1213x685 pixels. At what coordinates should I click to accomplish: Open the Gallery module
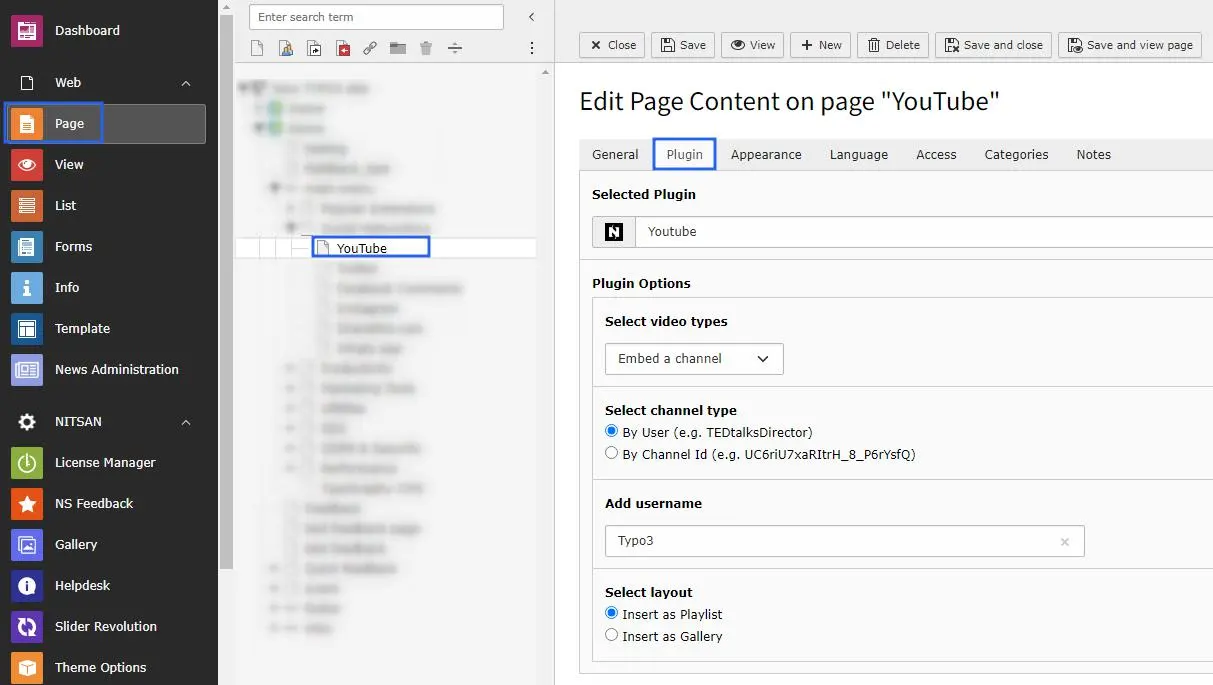[108, 545]
